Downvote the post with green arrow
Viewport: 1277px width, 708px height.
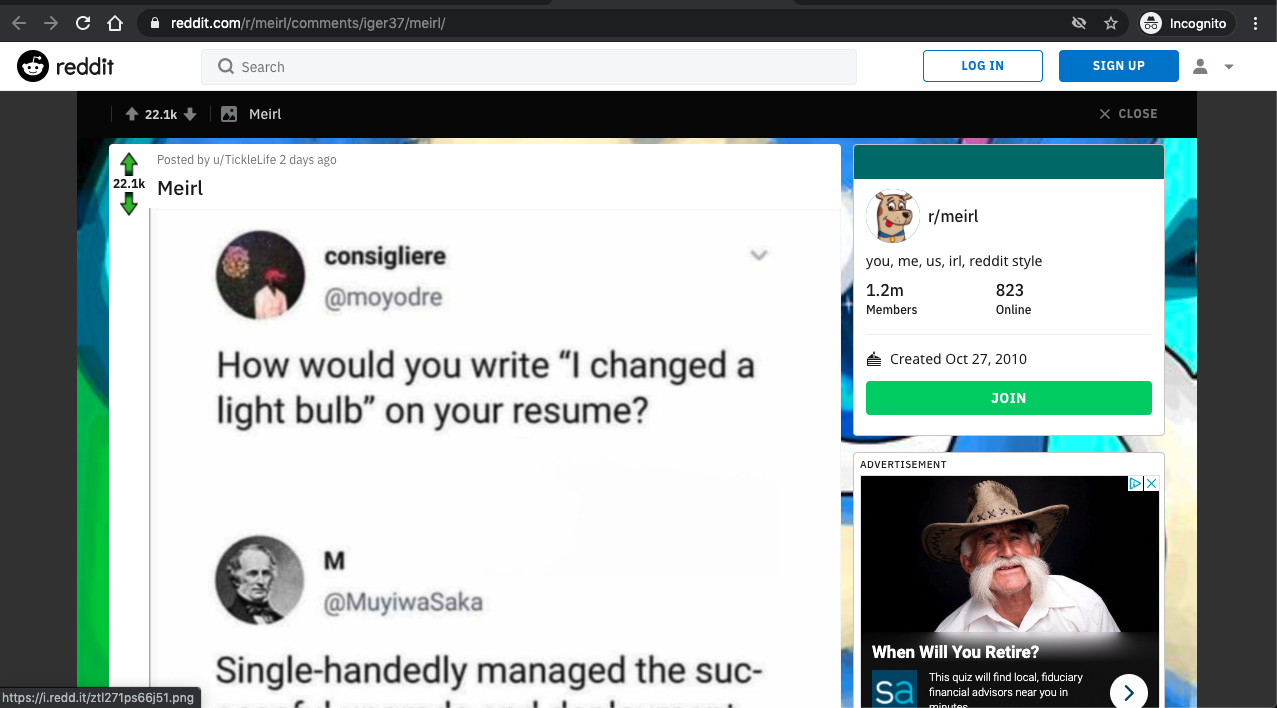[129, 204]
